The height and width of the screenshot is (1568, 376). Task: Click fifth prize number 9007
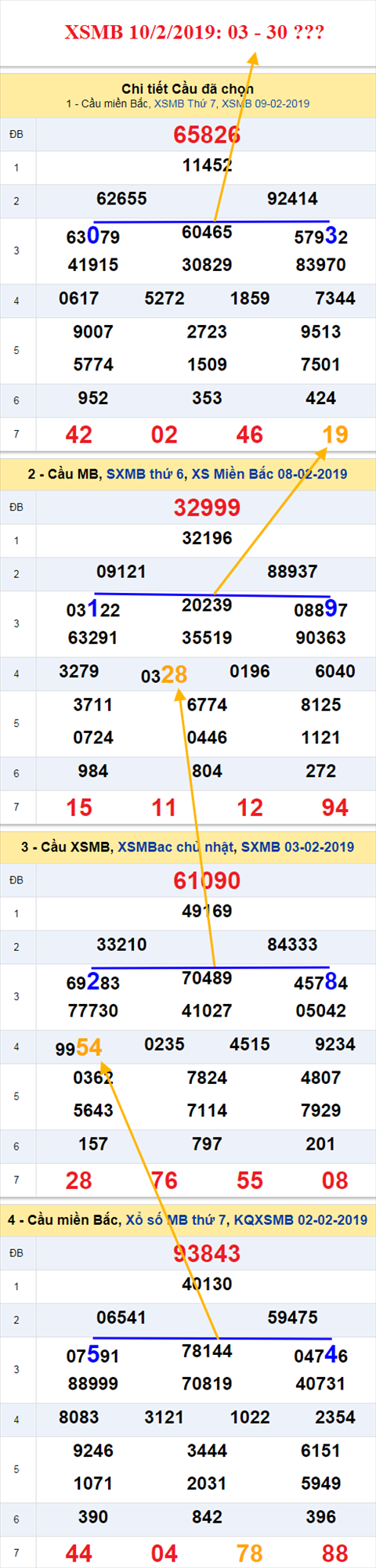pos(93,332)
